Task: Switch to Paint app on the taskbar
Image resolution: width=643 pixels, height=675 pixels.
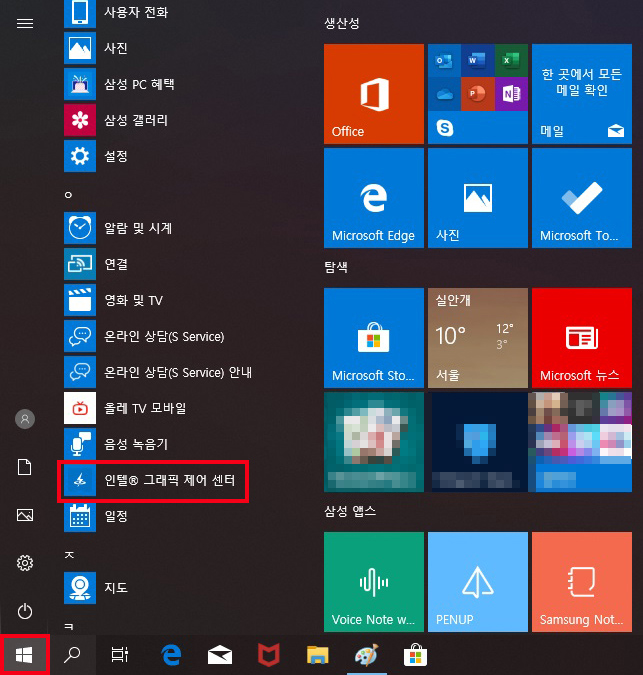Action: coord(367,655)
